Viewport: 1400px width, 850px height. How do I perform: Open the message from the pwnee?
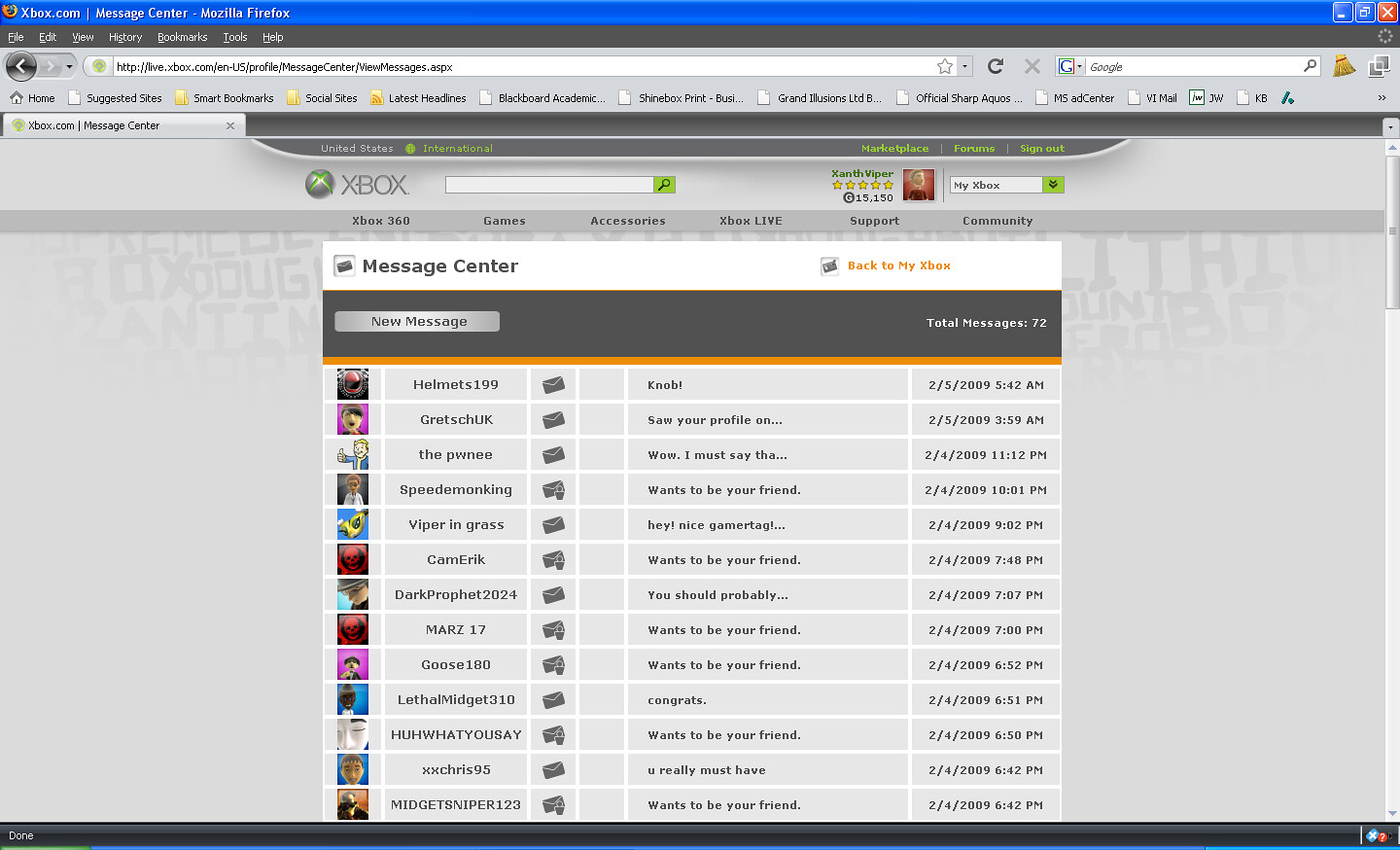click(x=717, y=455)
